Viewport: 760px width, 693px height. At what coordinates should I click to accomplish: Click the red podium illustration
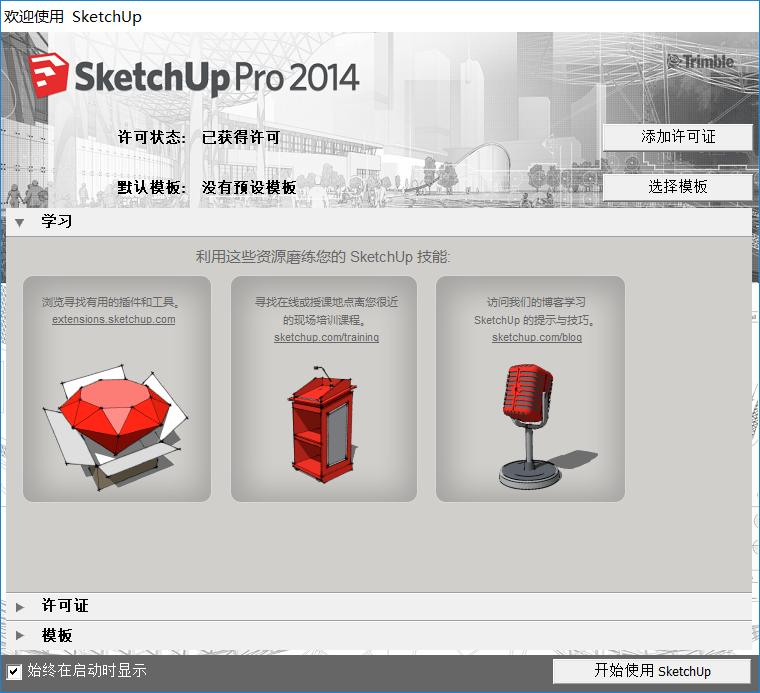coord(323,425)
